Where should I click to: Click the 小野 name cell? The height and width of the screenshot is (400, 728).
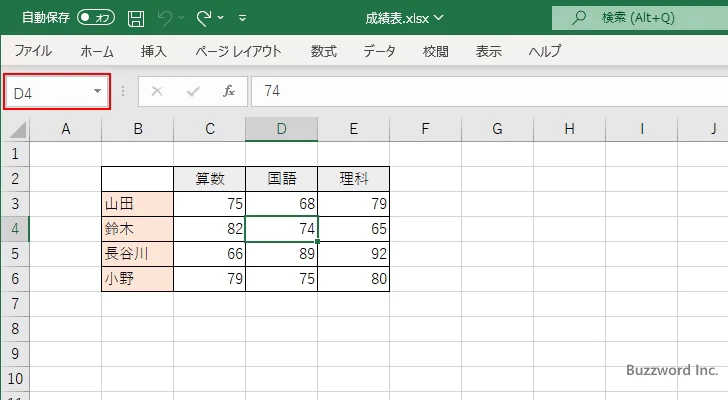tap(137, 279)
